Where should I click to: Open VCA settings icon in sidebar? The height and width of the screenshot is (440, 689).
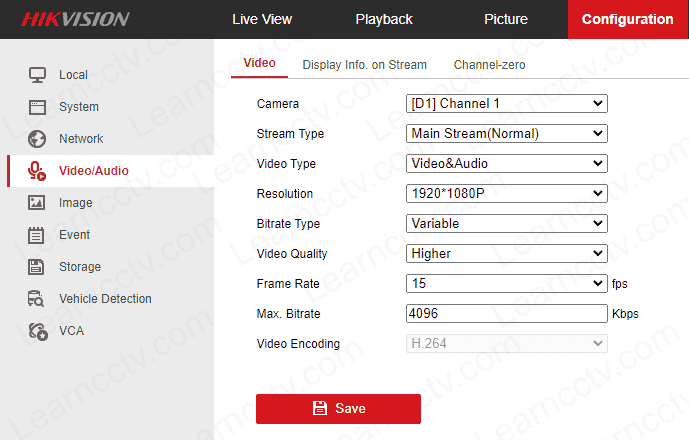[37, 331]
